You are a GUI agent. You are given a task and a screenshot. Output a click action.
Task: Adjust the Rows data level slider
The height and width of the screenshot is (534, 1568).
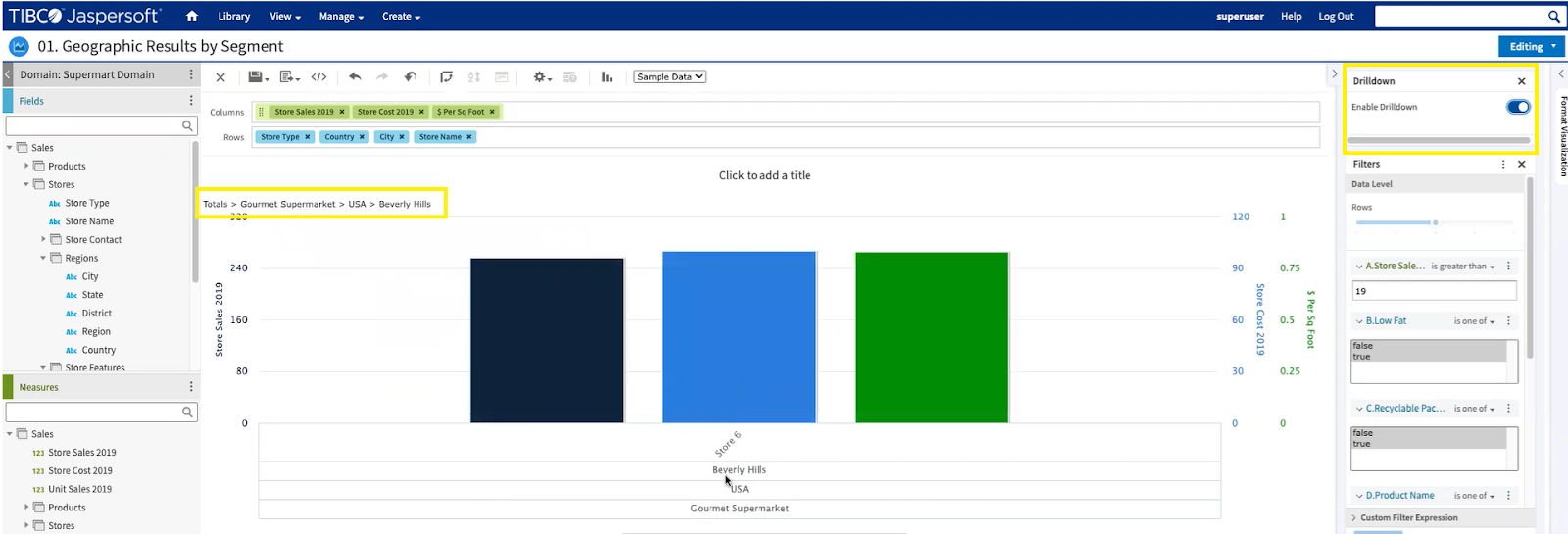point(1435,223)
